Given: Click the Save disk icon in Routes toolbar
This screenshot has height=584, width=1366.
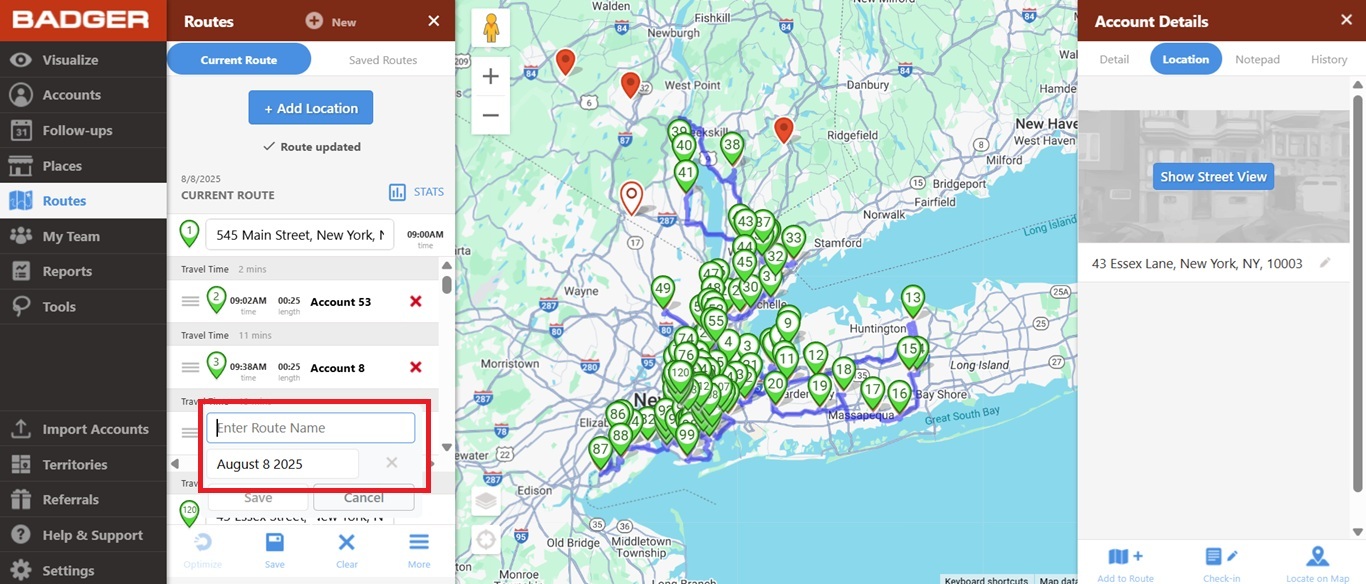Looking at the screenshot, I should (275, 550).
